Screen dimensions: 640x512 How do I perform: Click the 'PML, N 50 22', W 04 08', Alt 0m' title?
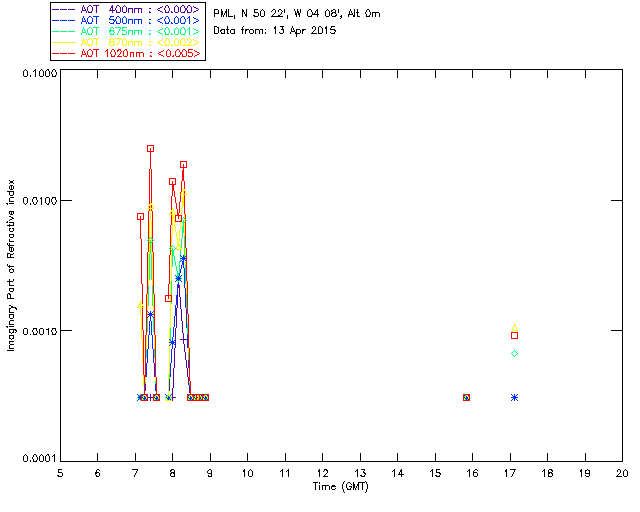pyautogui.click(x=297, y=13)
